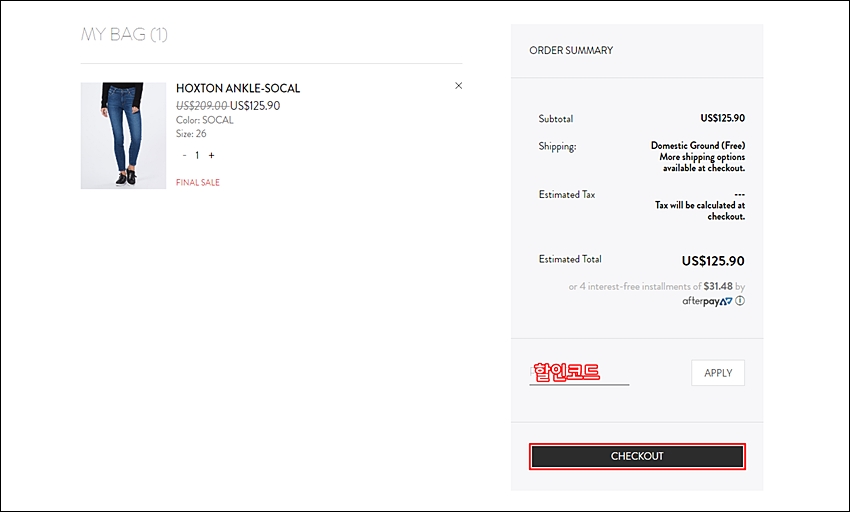Click the ORDER SUMMARY heading

[571, 50]
